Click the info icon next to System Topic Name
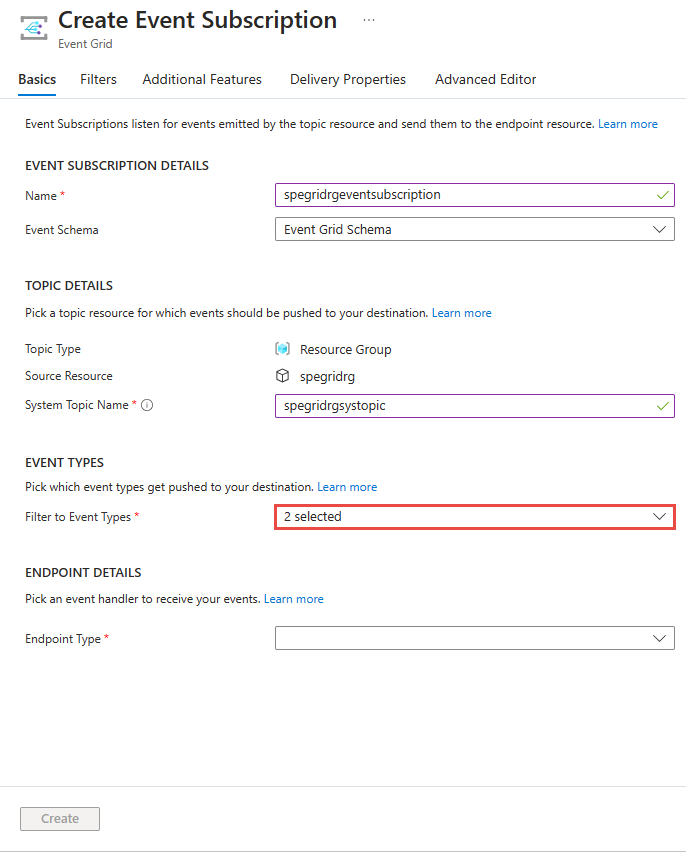Screen dimensions: 686x852 coord(147,405)
